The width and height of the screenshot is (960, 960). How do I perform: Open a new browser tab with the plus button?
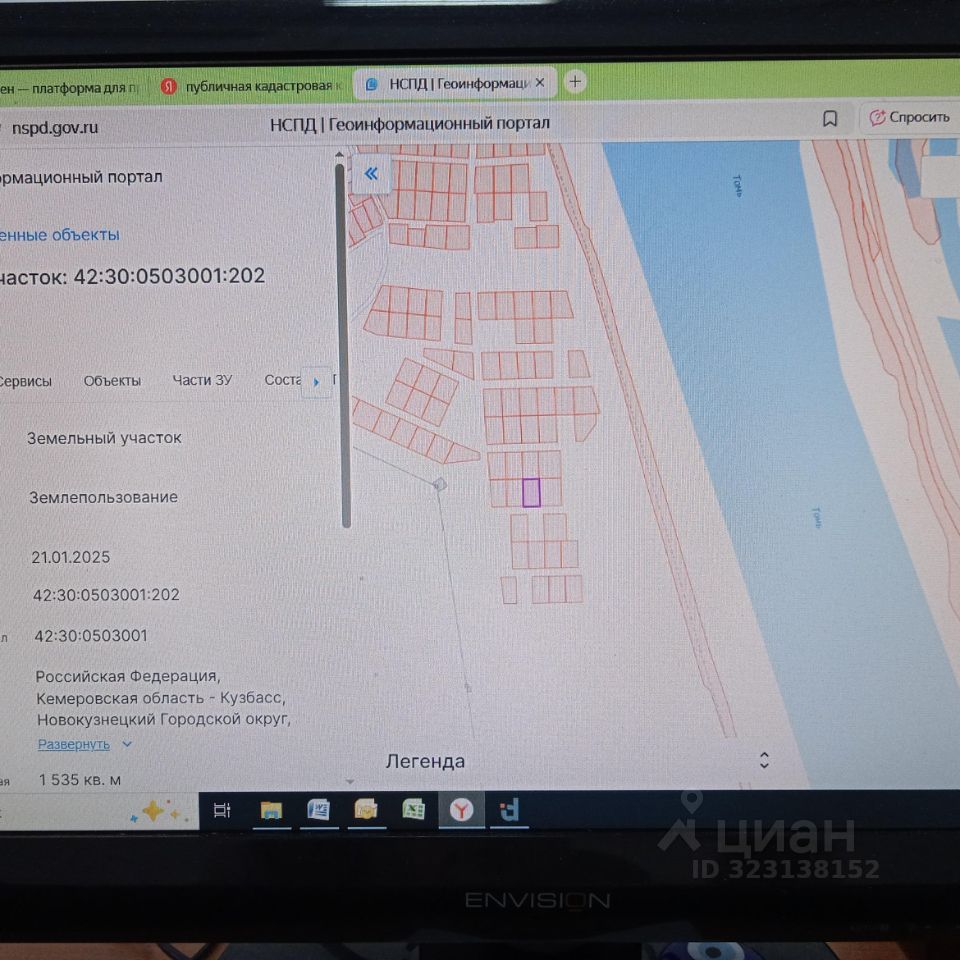(575, 81)
